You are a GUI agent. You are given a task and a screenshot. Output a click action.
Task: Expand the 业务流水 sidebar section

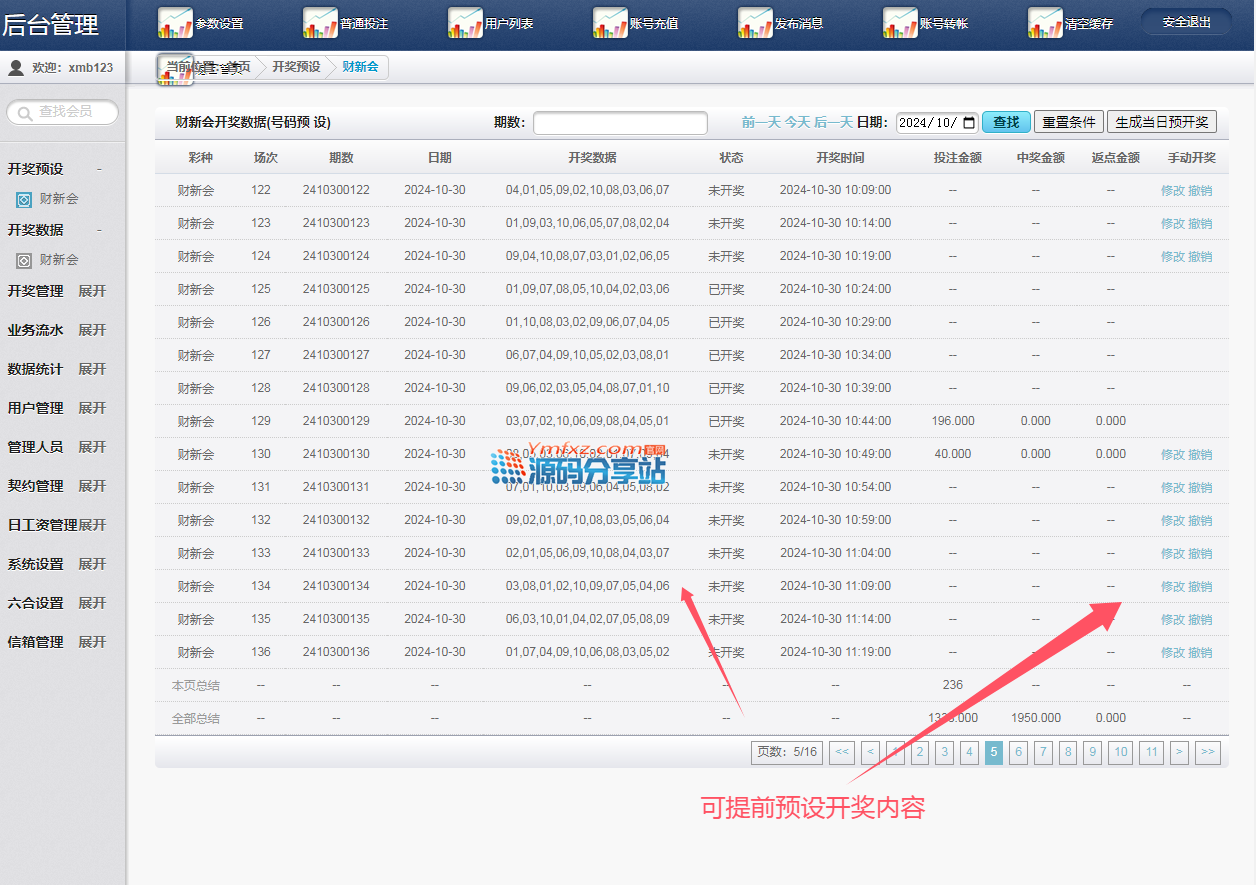point(92,330)
